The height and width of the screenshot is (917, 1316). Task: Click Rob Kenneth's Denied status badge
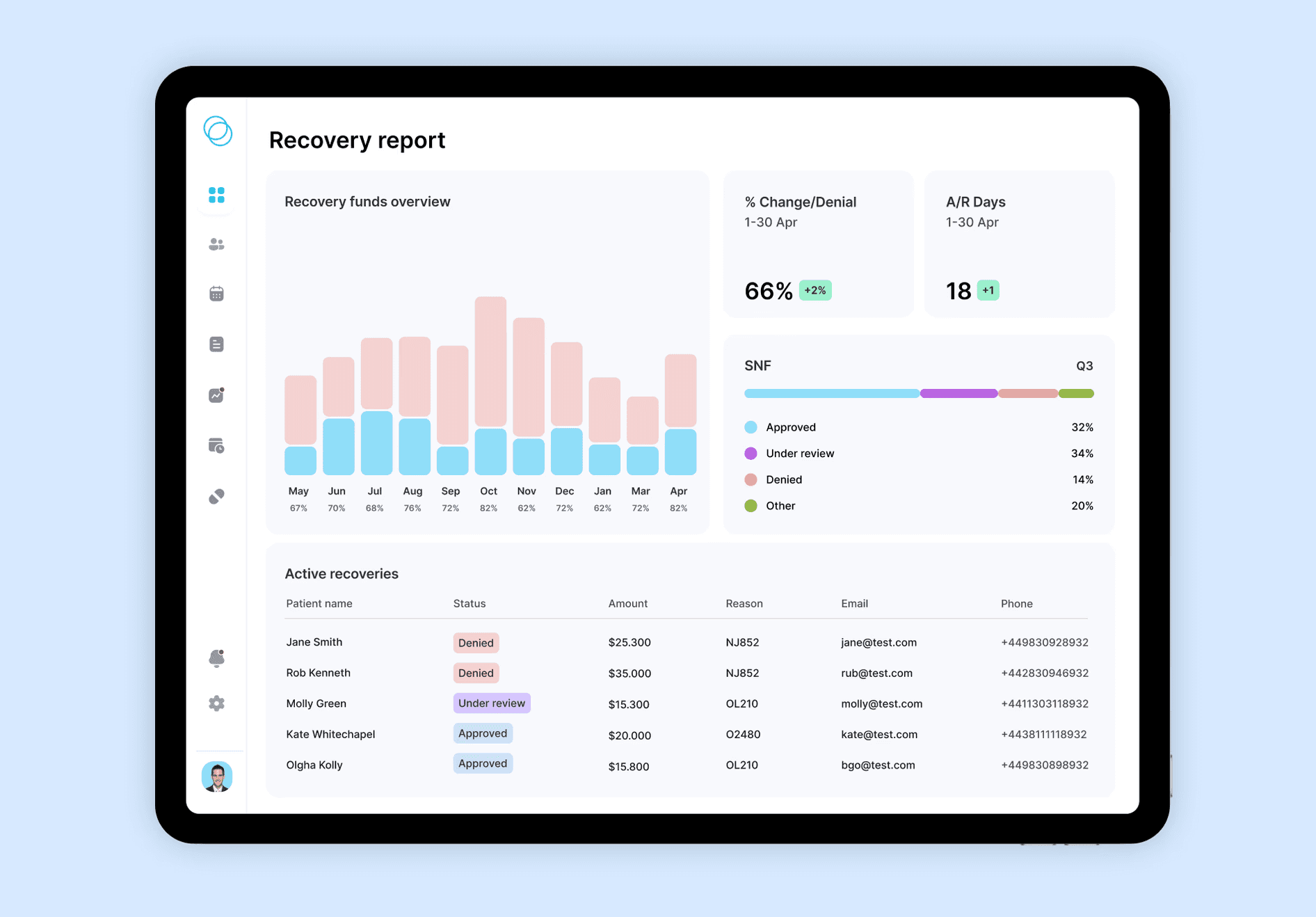476,673
